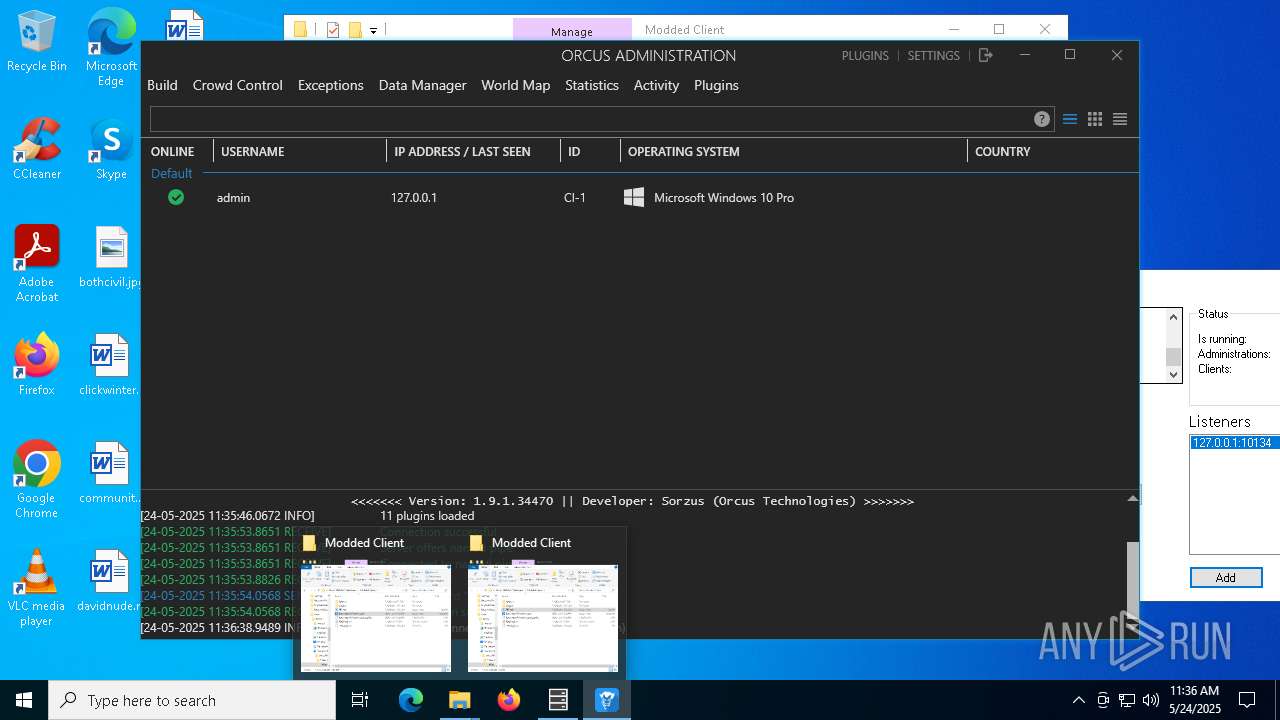The height and width of the screenshot is (720, 1280).
Task: Sort by USERNAME column header
Action: [252, 152]
